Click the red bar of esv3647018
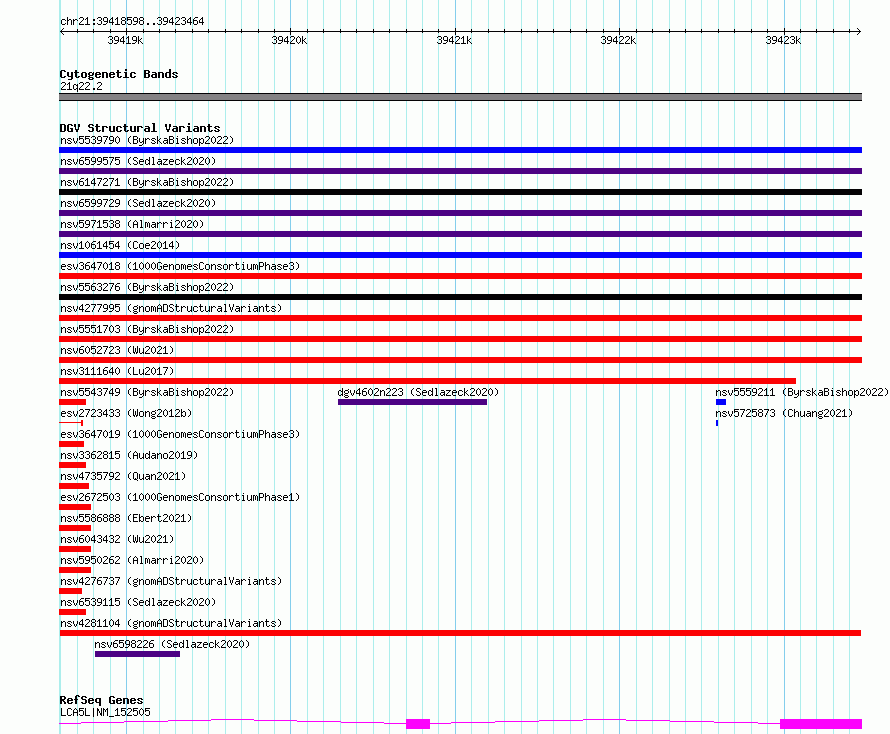890x734 pixels. point(460,276)
